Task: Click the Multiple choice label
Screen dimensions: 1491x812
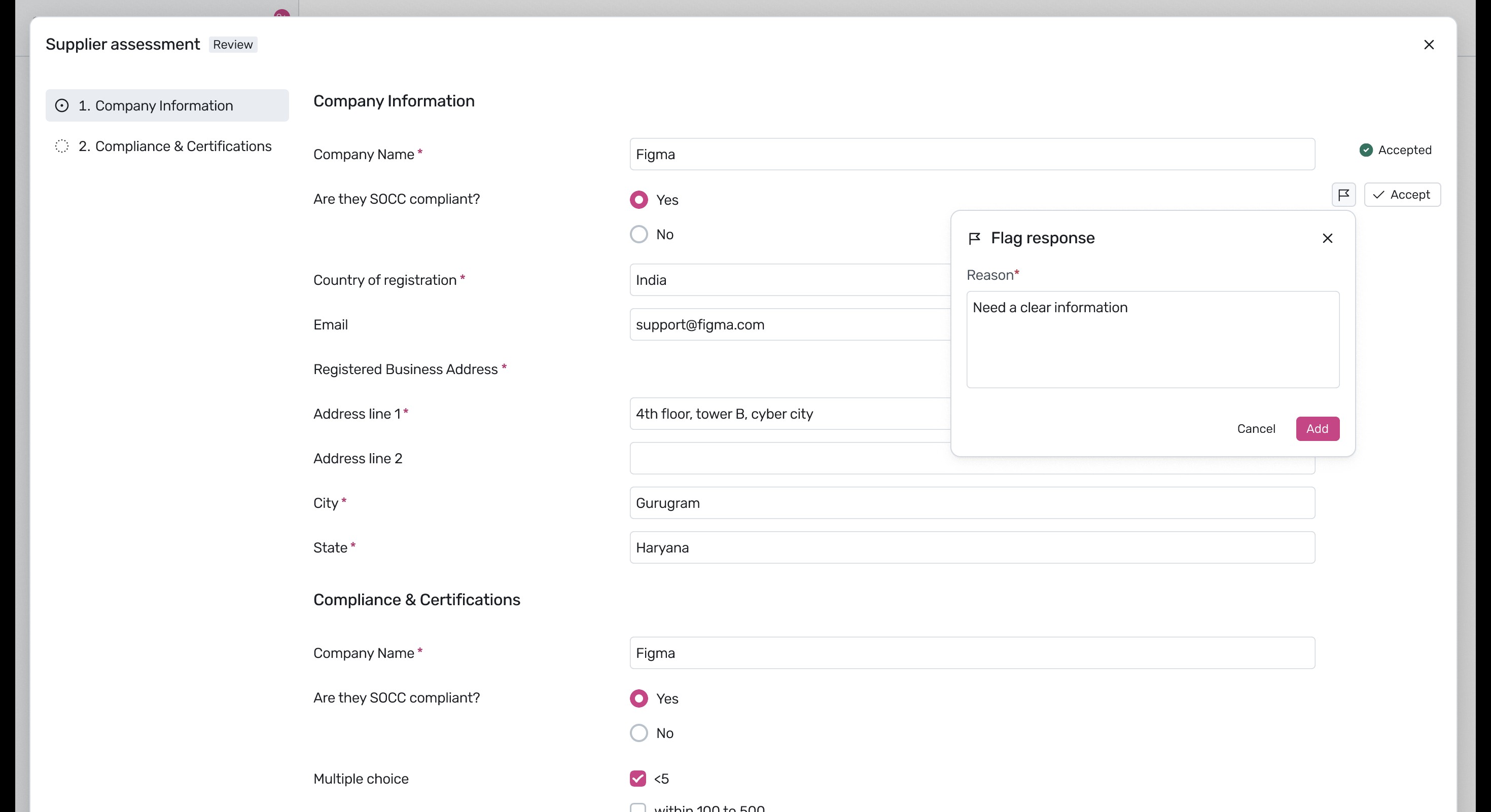Action: coord(361,779)
